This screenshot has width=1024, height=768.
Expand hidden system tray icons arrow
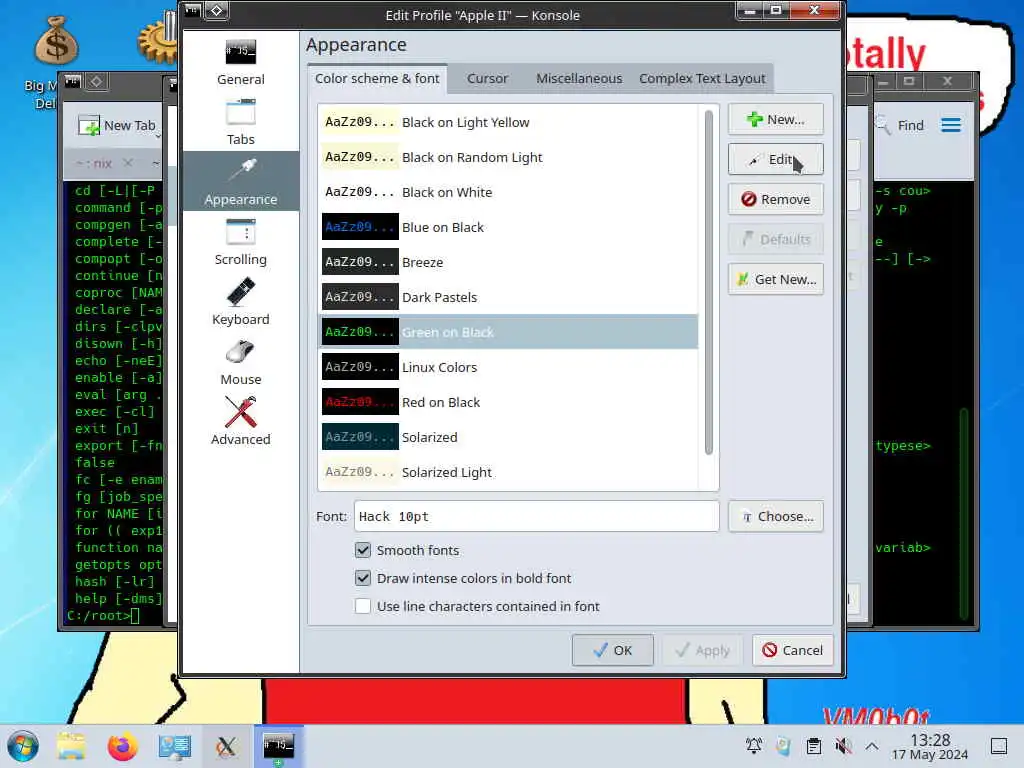click(x=872, y=745)
